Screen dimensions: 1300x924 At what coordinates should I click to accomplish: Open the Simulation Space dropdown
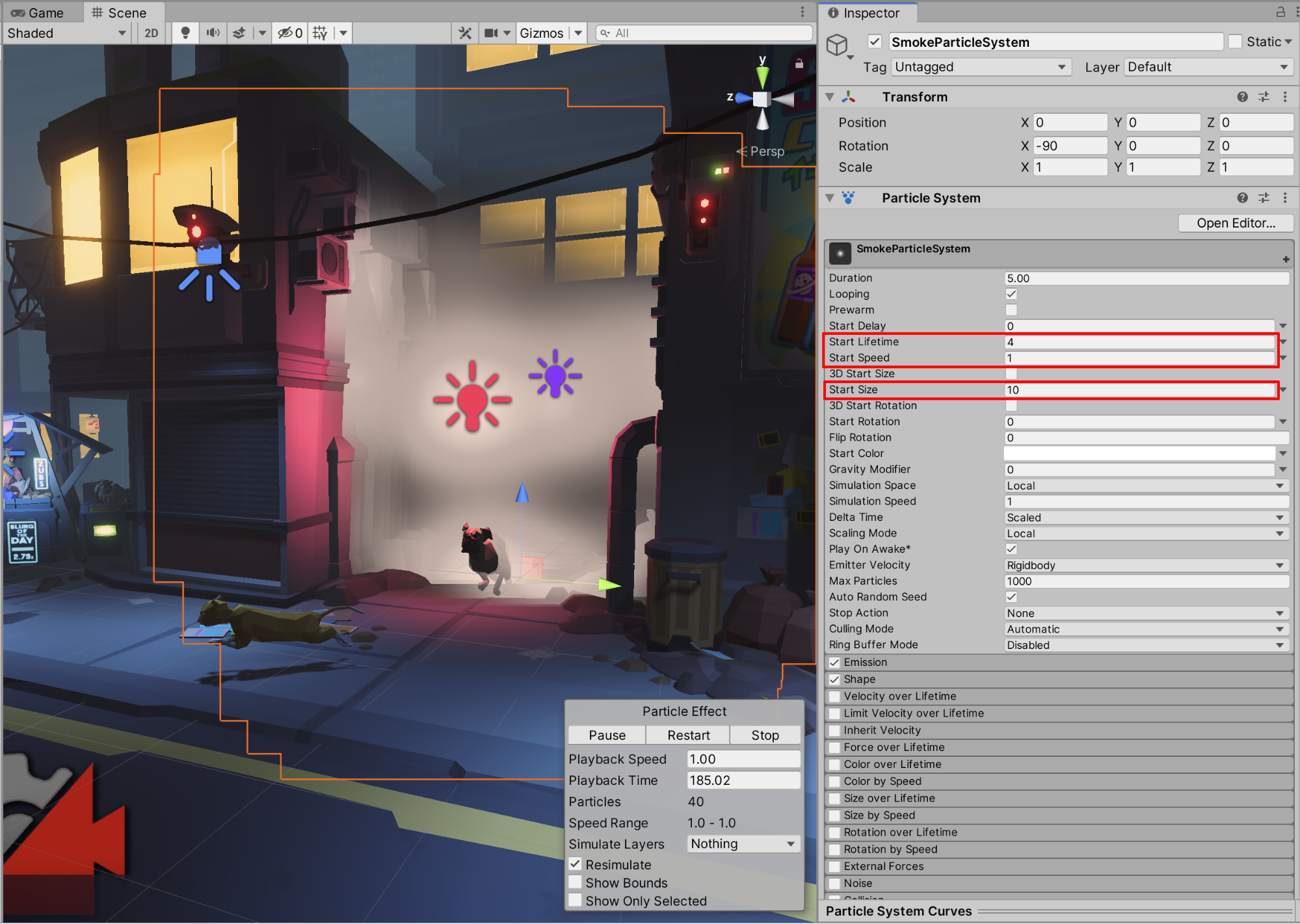[1145, 486]
